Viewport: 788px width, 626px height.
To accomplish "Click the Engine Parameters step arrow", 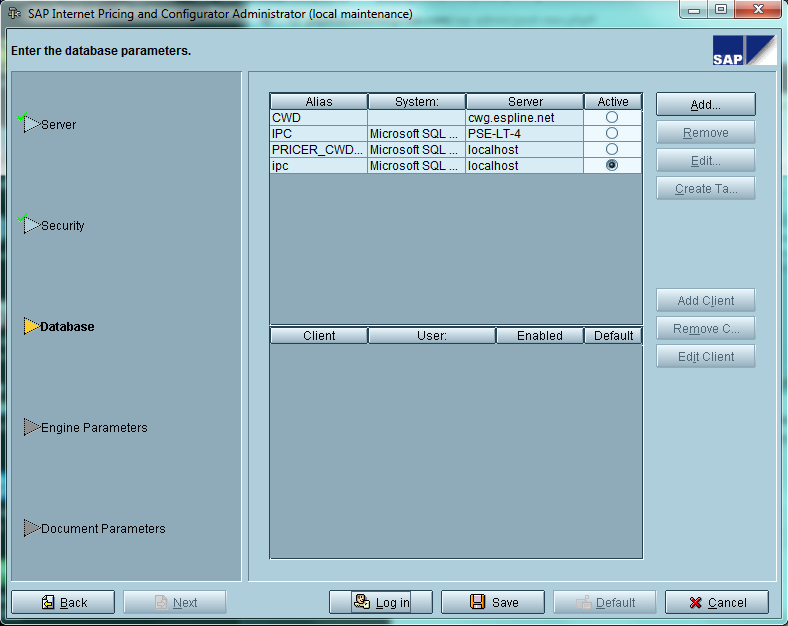I will coord(31,427).
